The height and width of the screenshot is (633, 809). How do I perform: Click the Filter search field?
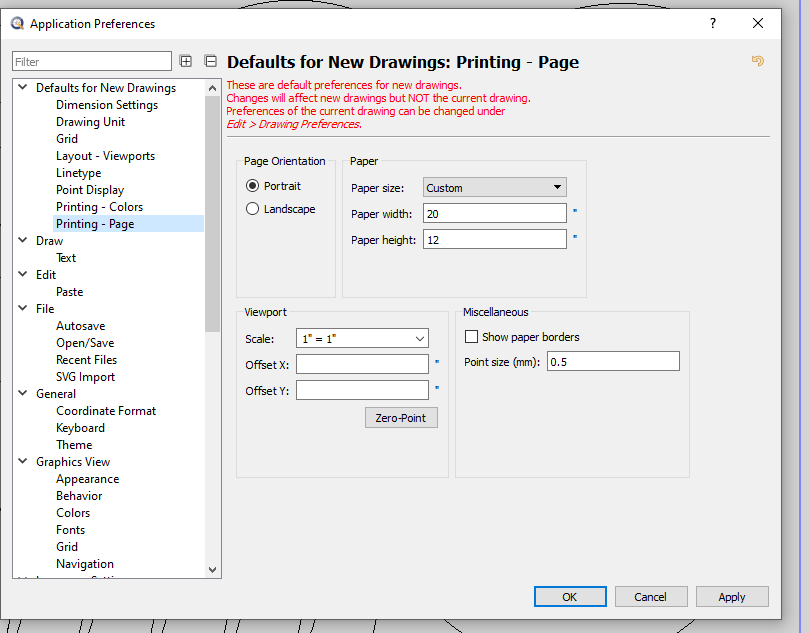[92, 62]
